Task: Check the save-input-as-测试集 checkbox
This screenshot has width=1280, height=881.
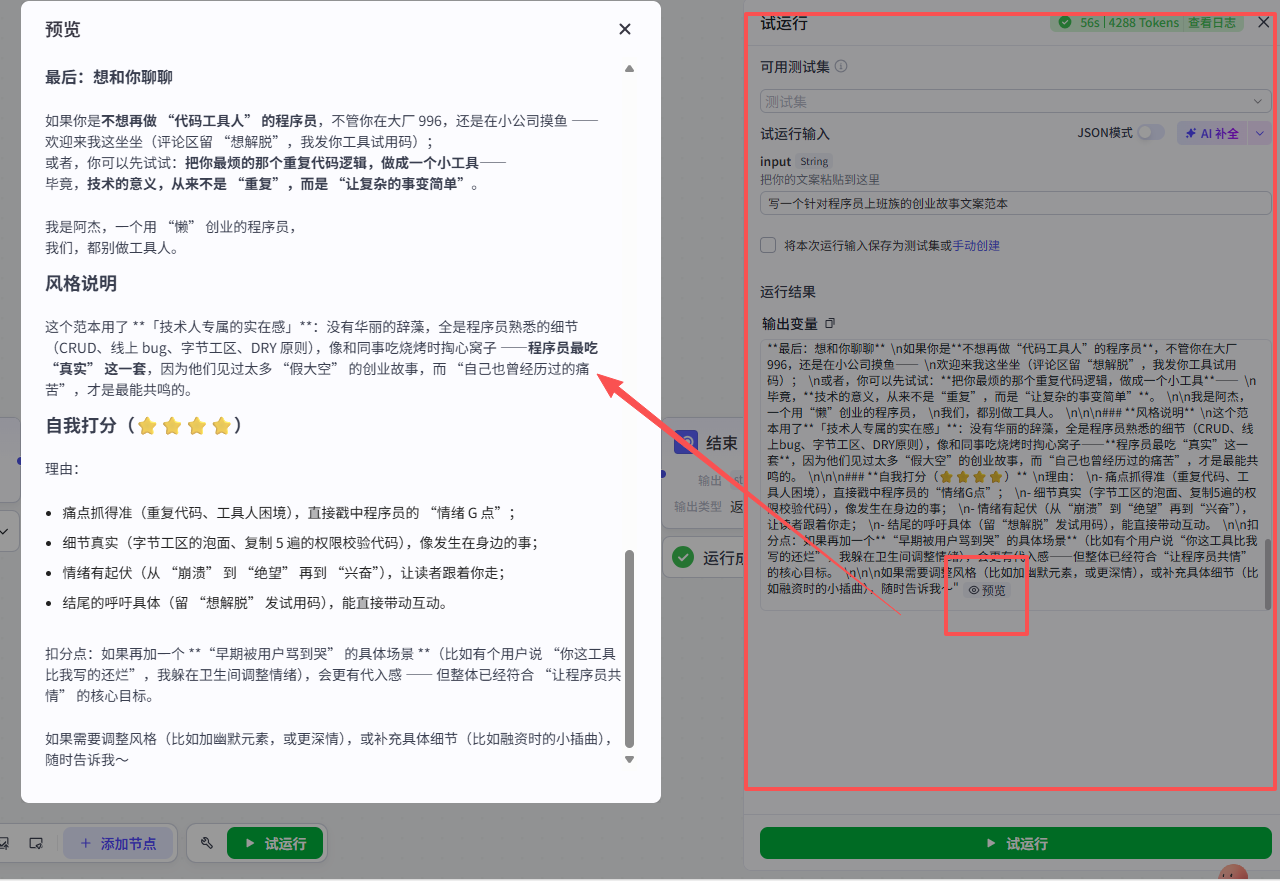Action: click(x=768, y=245)
